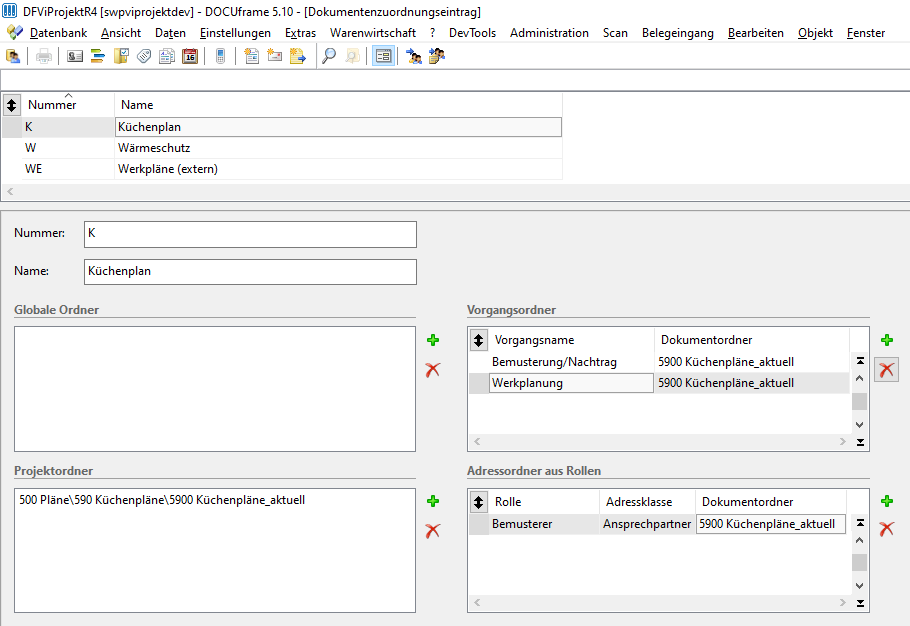Select the 500 Pläne\590 Küchenpläne project folder entry
This screenshot has height=626, width=910.
point(162,500)
